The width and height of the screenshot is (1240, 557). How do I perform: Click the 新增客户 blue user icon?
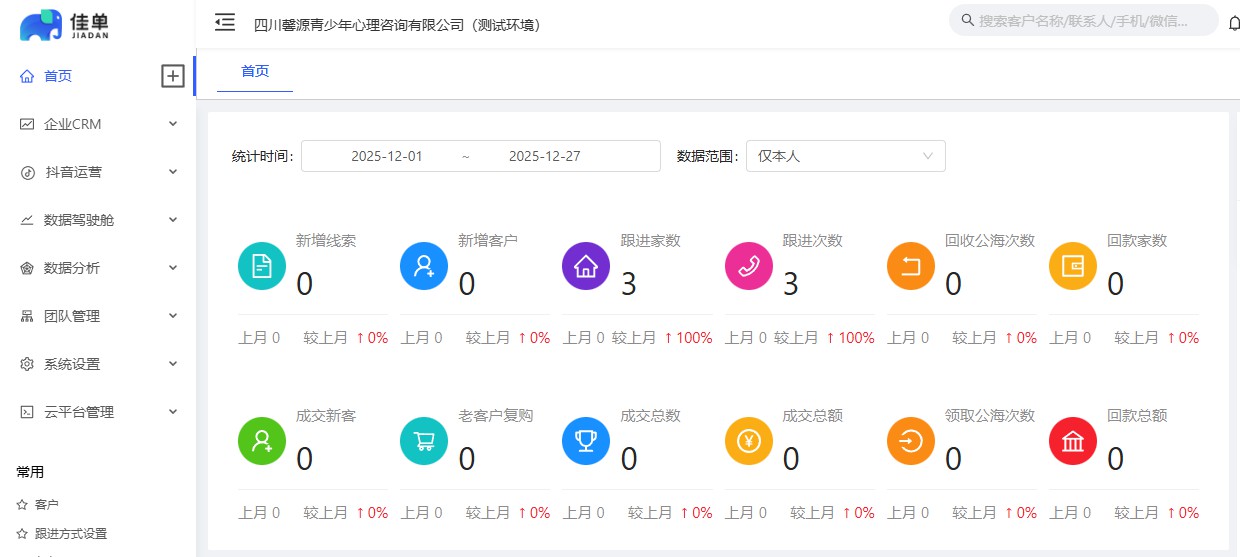(424, 266)
